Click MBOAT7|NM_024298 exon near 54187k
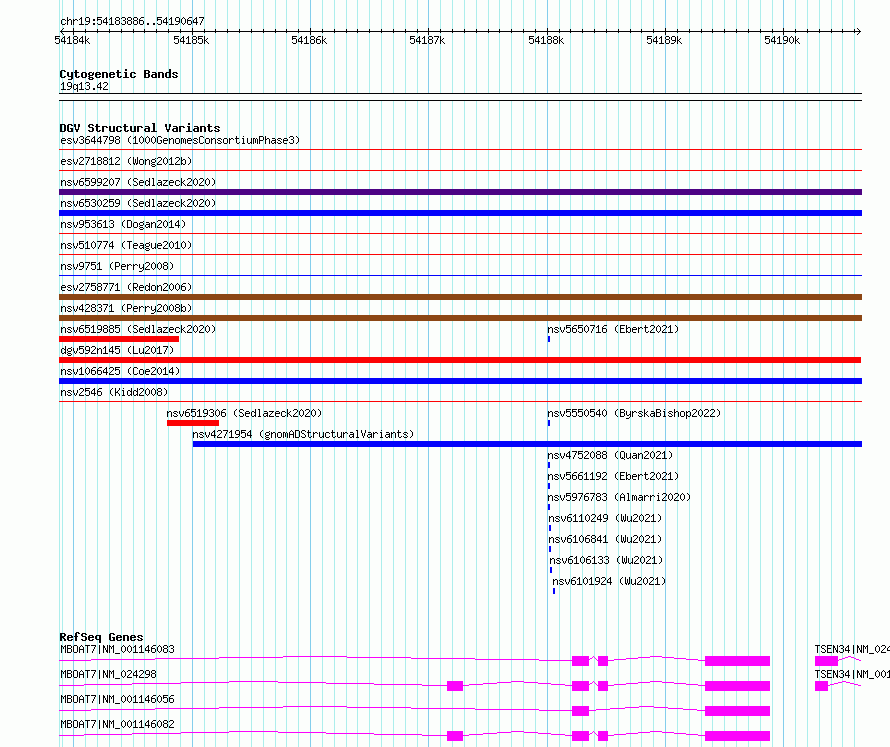 [x=455, y=686]
